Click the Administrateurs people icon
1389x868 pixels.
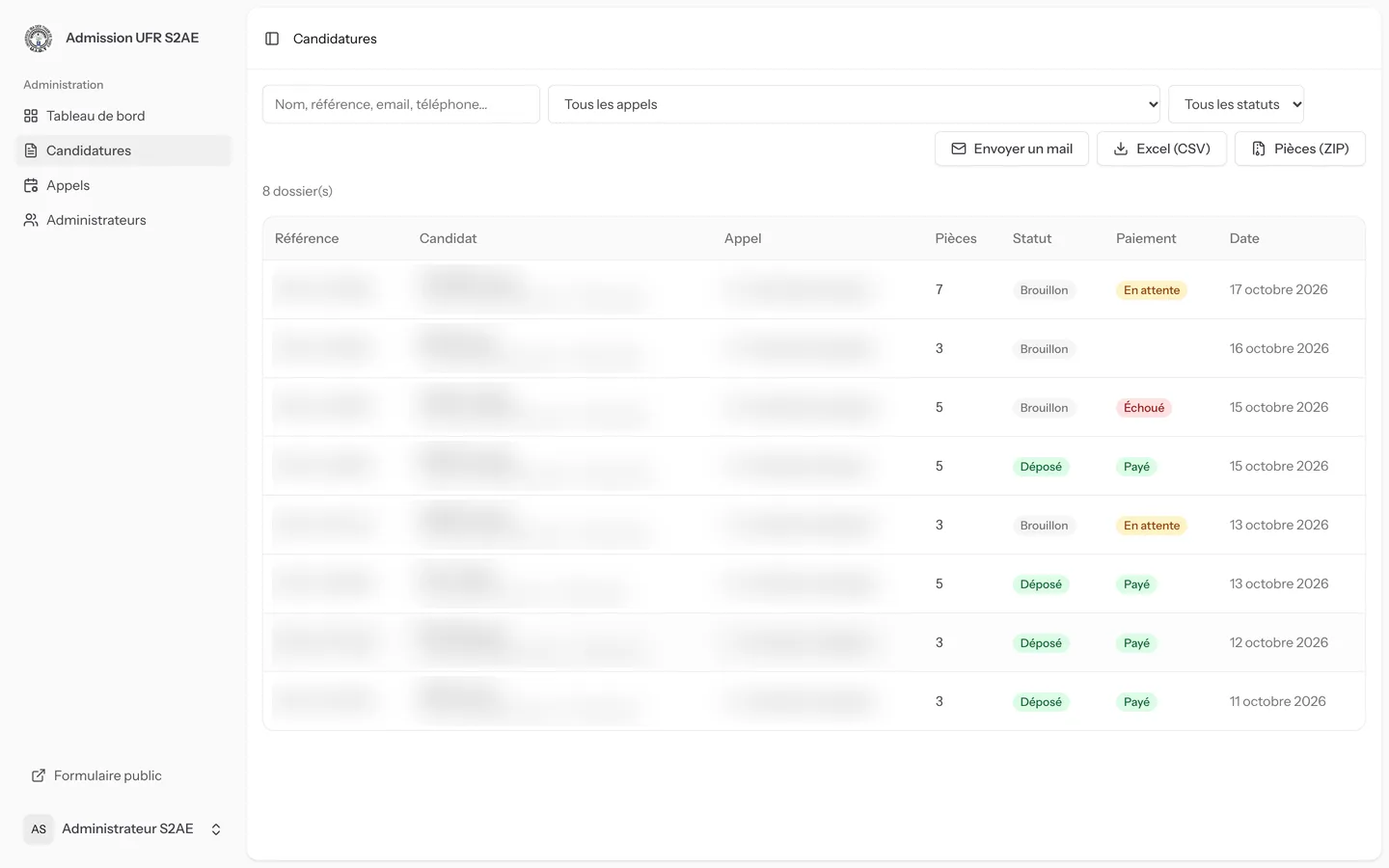coord(31,220)
